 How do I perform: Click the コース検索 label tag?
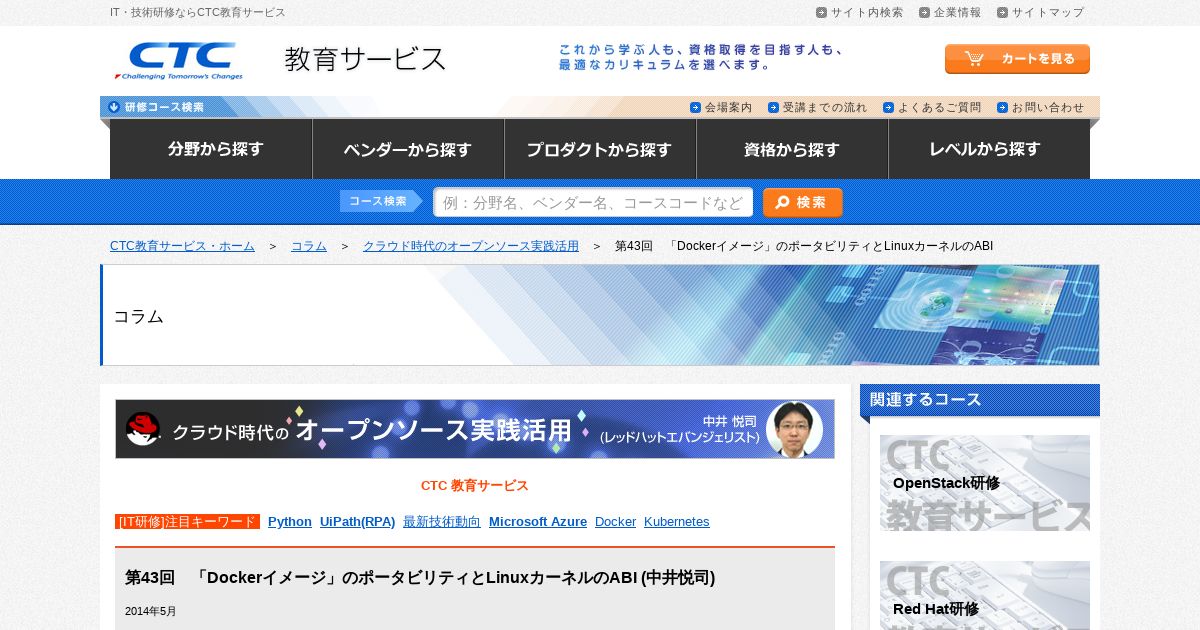click(x=381, y=201)
